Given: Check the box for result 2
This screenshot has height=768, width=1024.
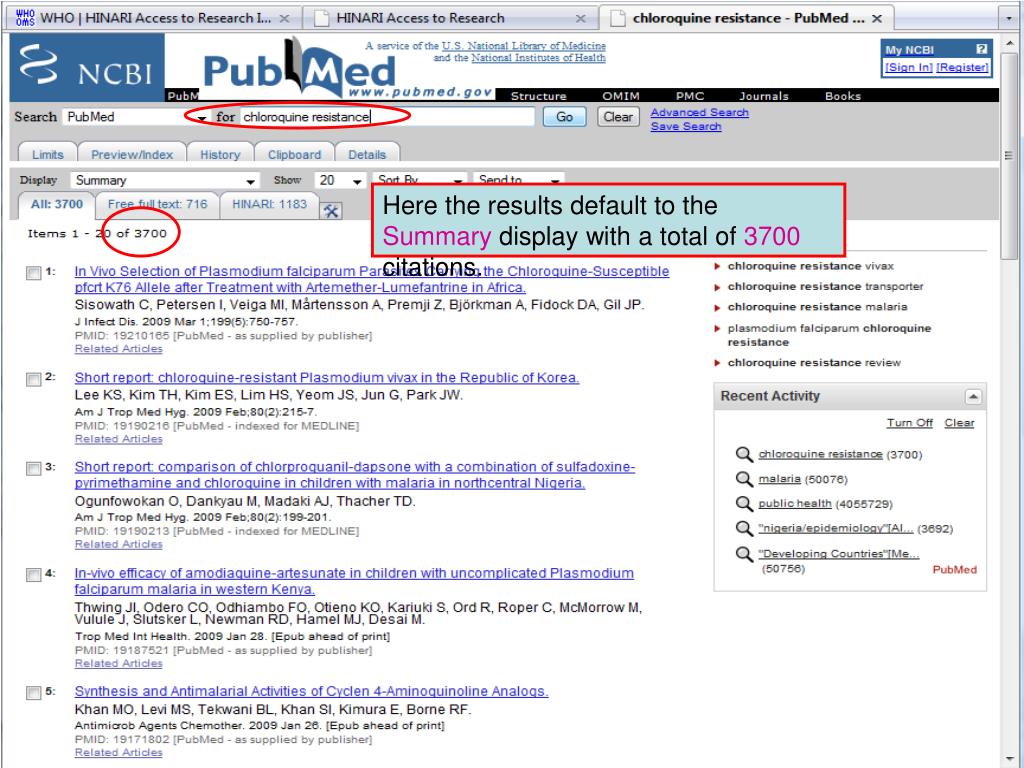Looking at the screenshot, I should tap(33, 379).
